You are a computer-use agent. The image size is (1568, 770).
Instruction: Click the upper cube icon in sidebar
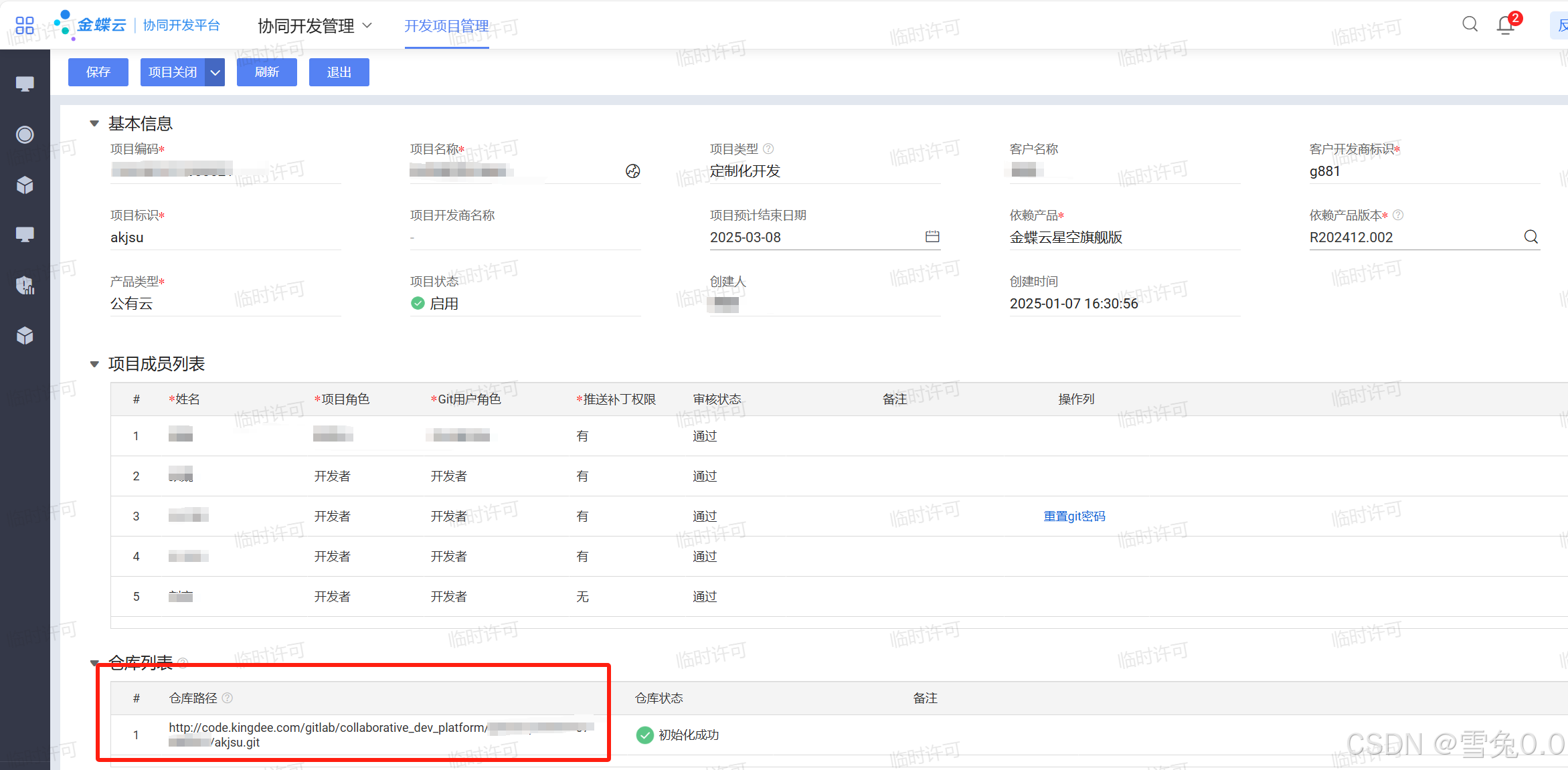pos(25,185)
